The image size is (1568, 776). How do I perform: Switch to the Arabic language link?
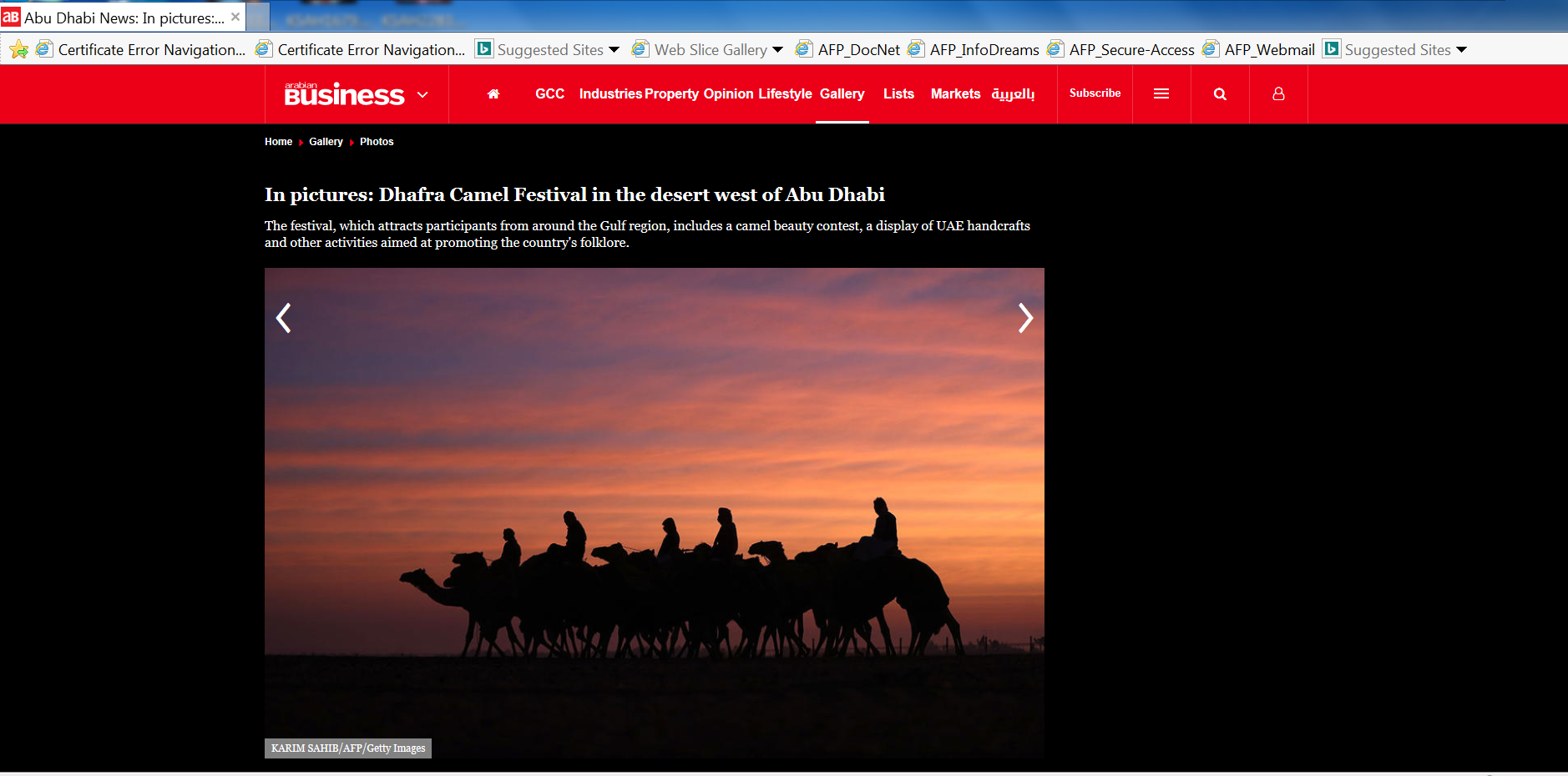(x=1013, y=94)
